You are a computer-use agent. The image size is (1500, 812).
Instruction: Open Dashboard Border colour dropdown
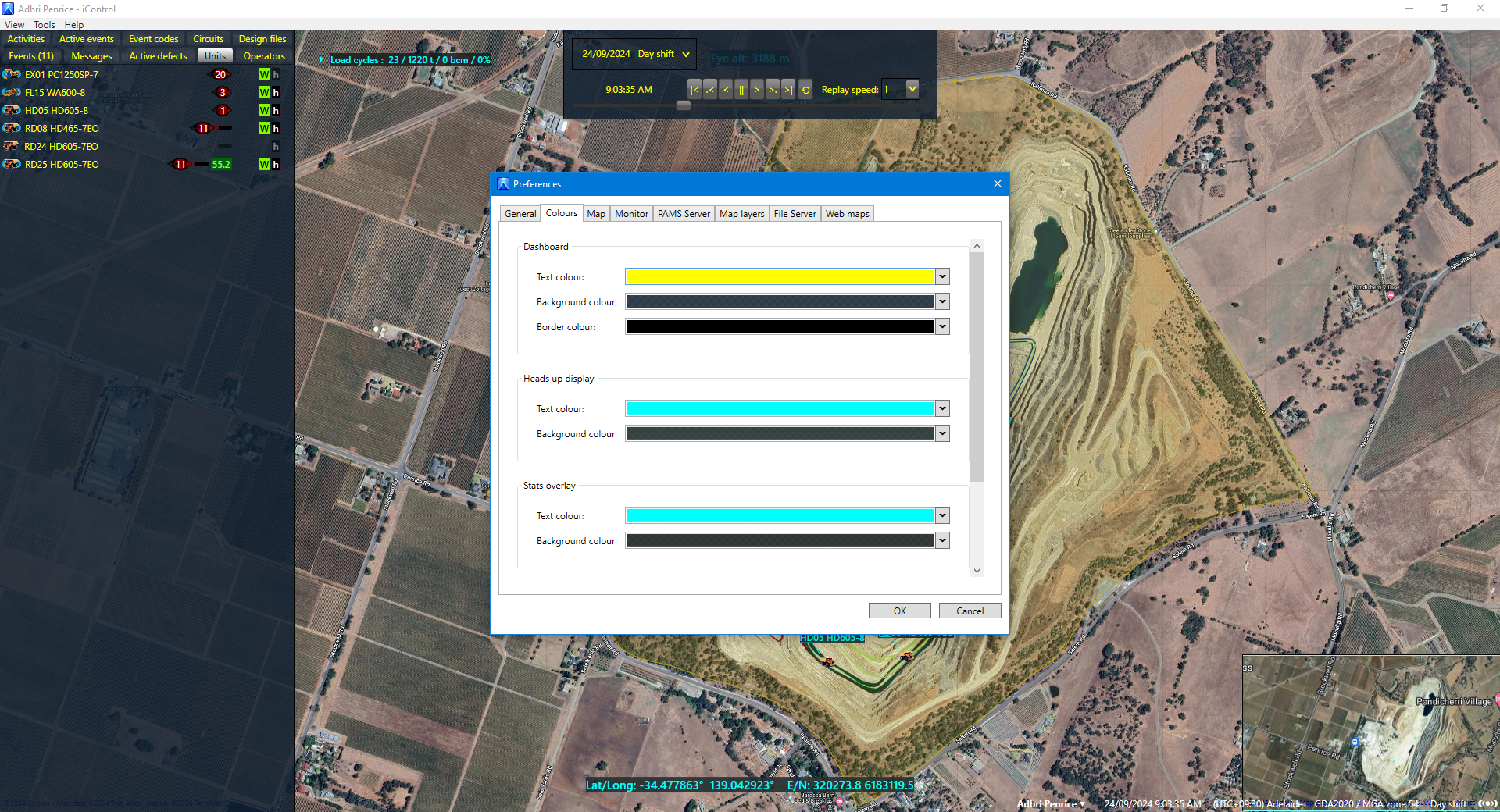pyautogui.click(x=943, y=326)
